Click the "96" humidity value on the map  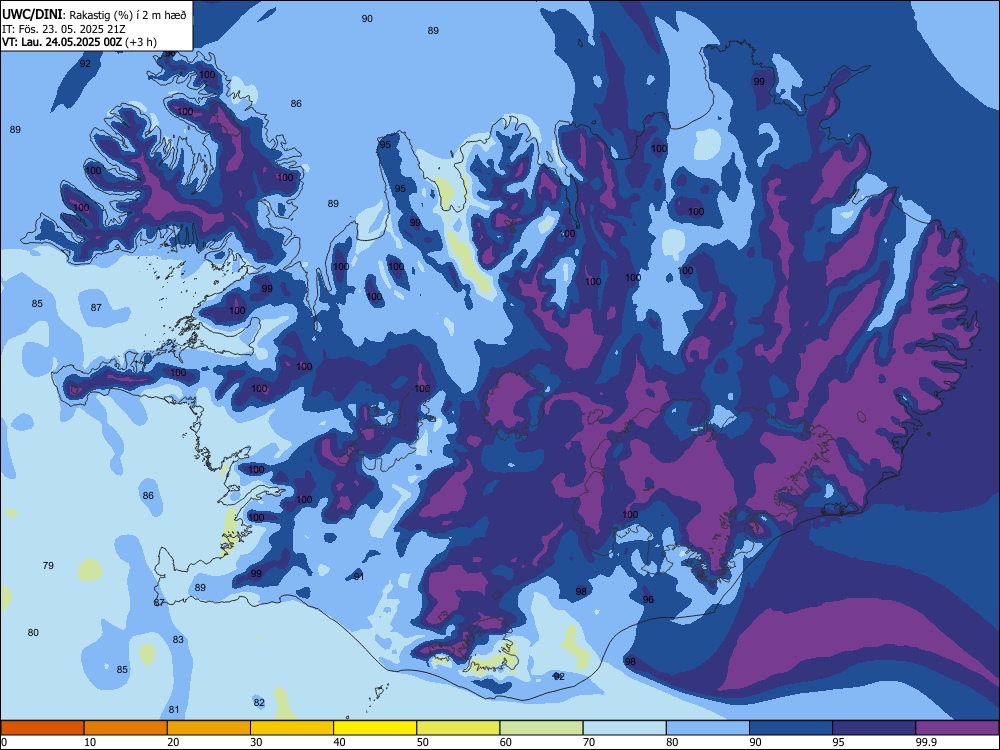tap(648, 599)
